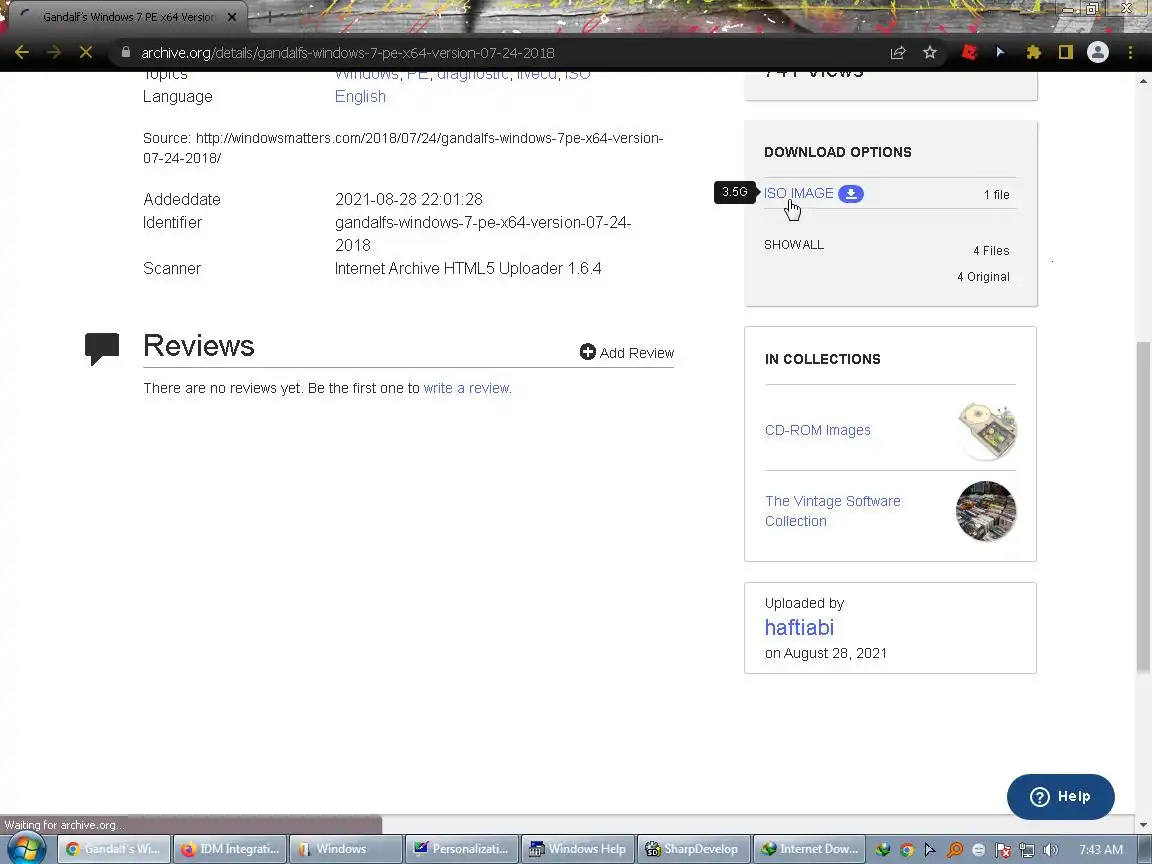The image size is (1152, 864).
Task: Click the blue download arrow beside ISO IMAGE
Action: (851, 194)
